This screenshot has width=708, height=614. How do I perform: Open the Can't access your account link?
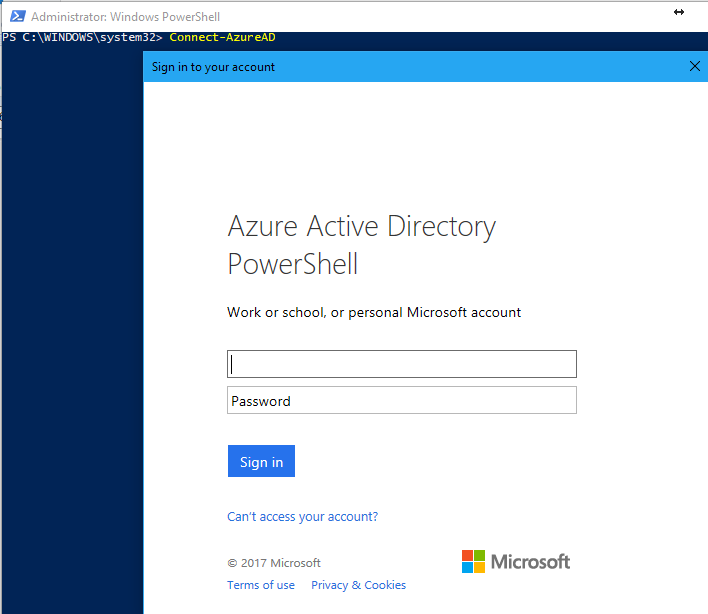tap(302, 517)
